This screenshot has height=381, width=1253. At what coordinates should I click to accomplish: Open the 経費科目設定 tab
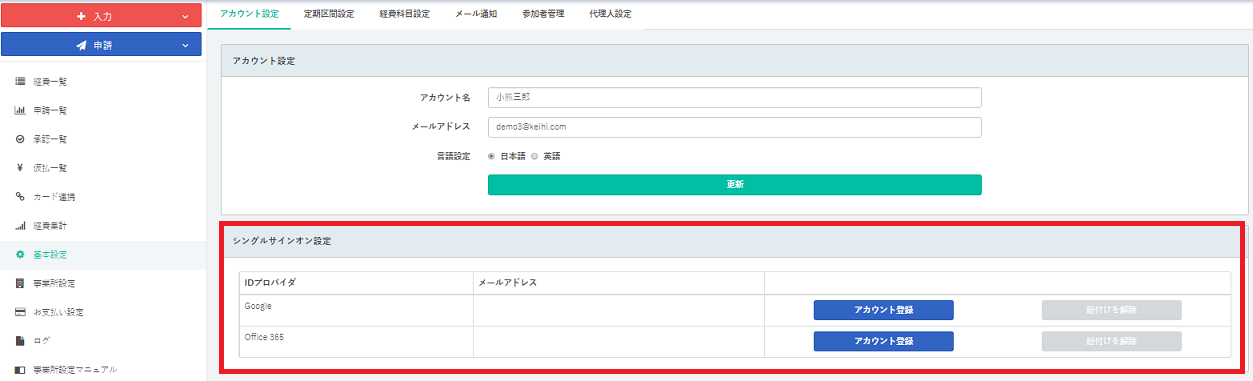coord(405,14)
